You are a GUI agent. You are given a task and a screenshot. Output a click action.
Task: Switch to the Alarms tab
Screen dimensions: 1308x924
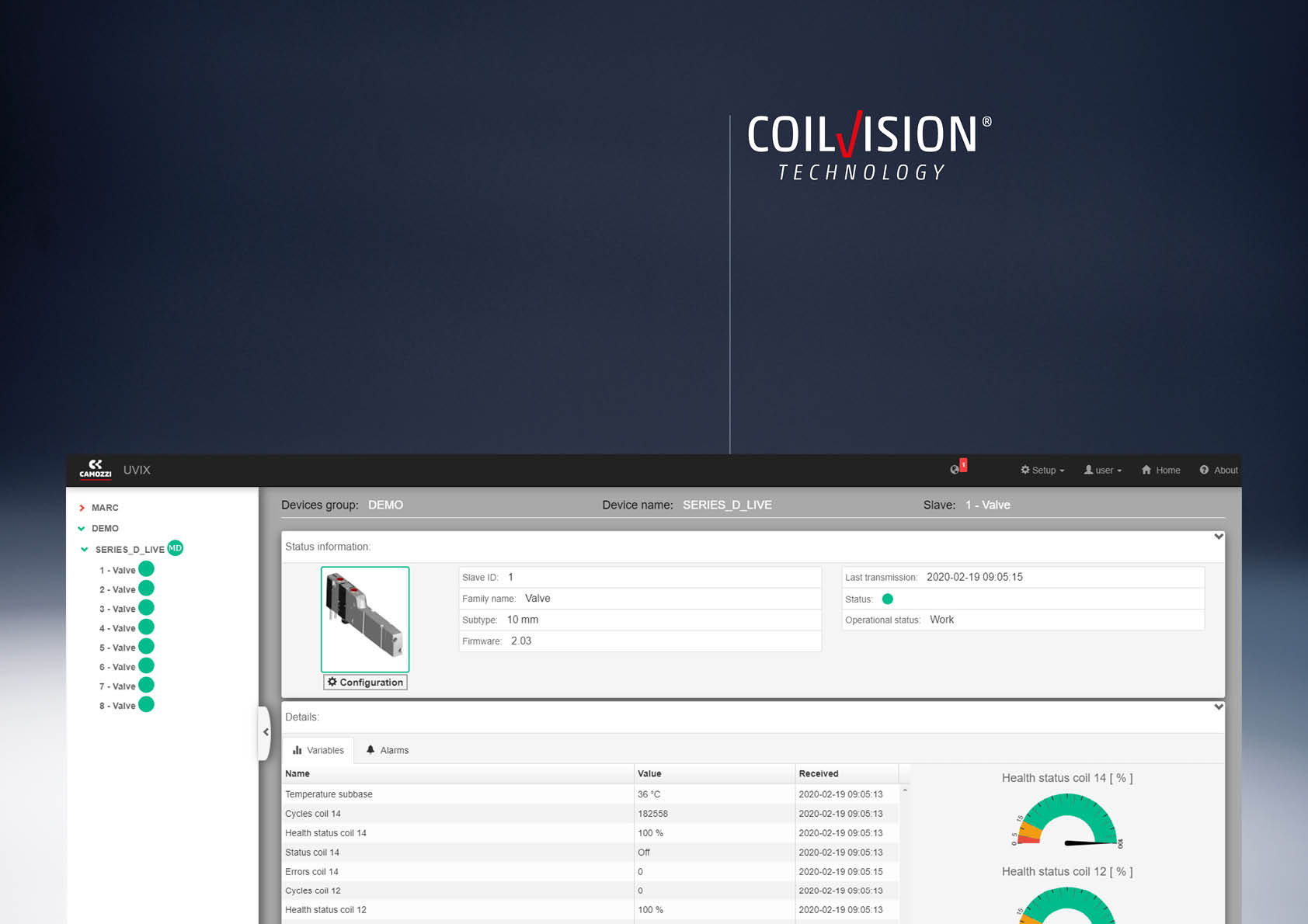pos(388,750)
